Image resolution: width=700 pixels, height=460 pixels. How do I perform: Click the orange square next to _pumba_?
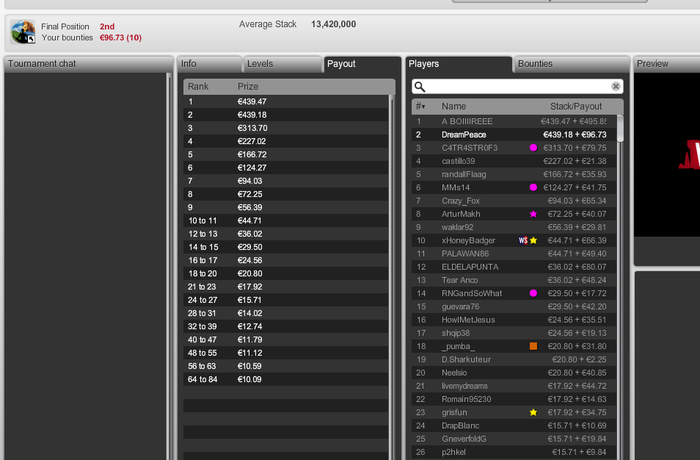click(533, 346)
